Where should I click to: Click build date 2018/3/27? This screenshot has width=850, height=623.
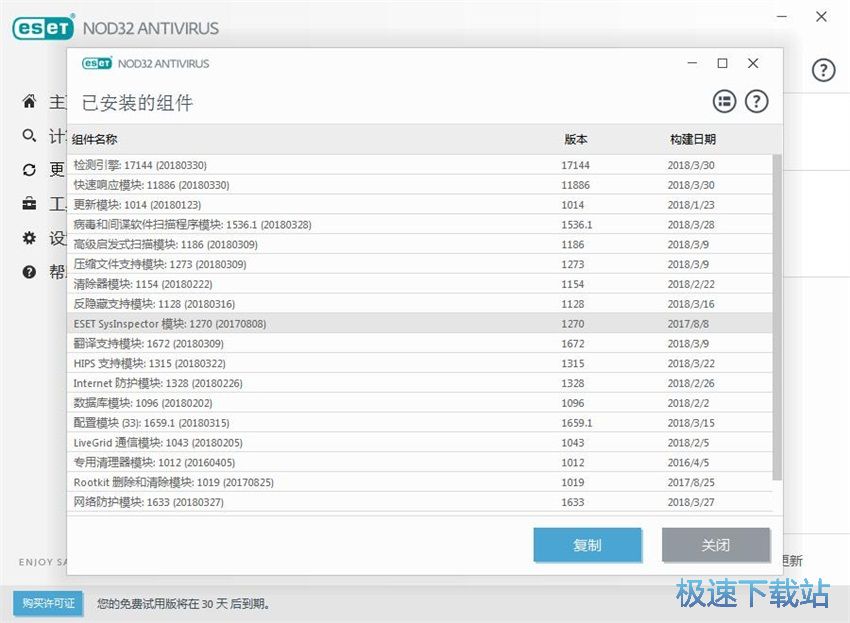tap(691, 502)
